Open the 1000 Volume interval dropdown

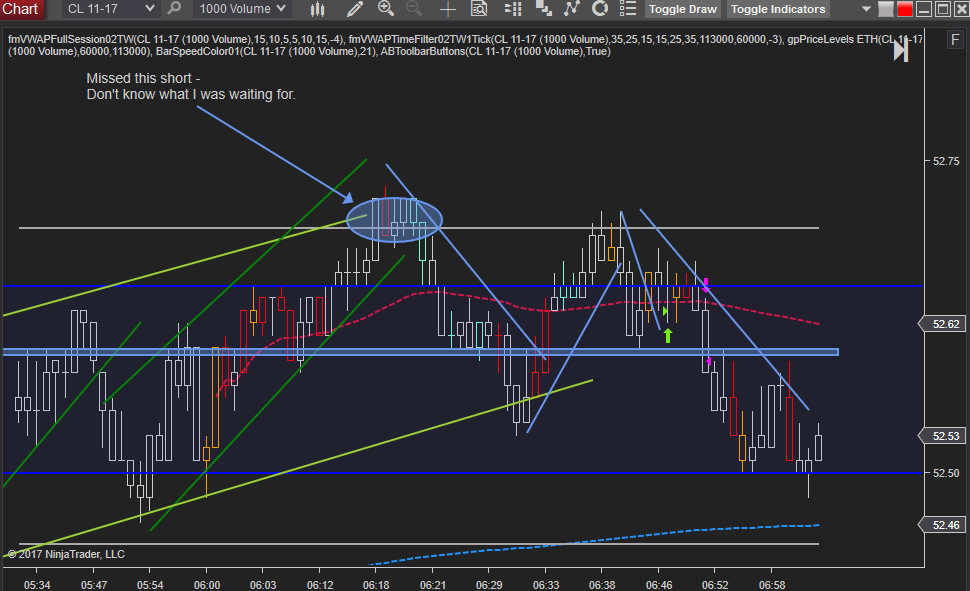tap(242, 9)
